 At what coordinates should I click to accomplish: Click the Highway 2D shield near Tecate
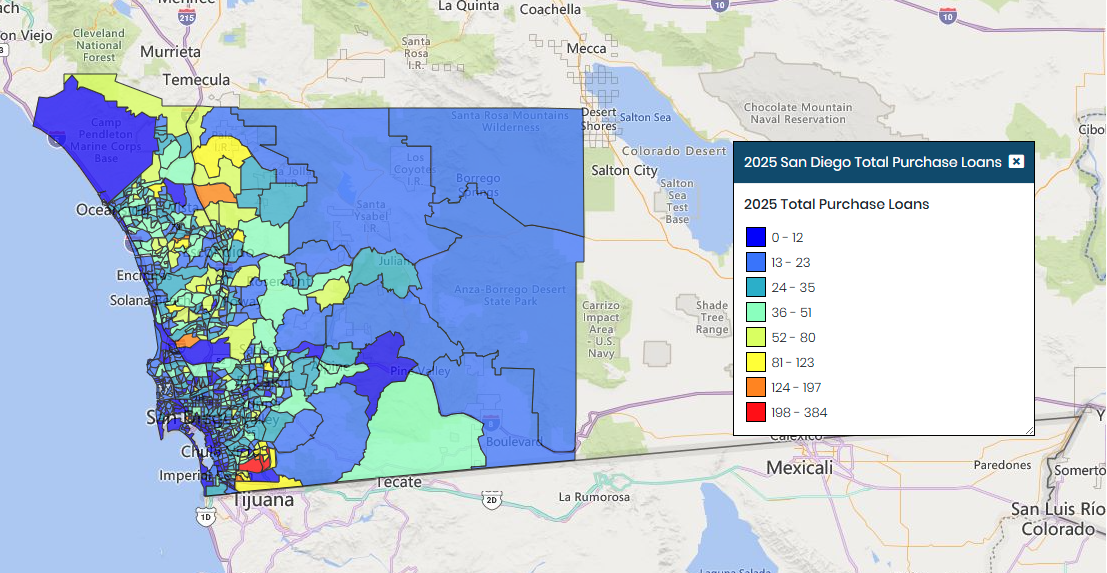pos(492,501)
